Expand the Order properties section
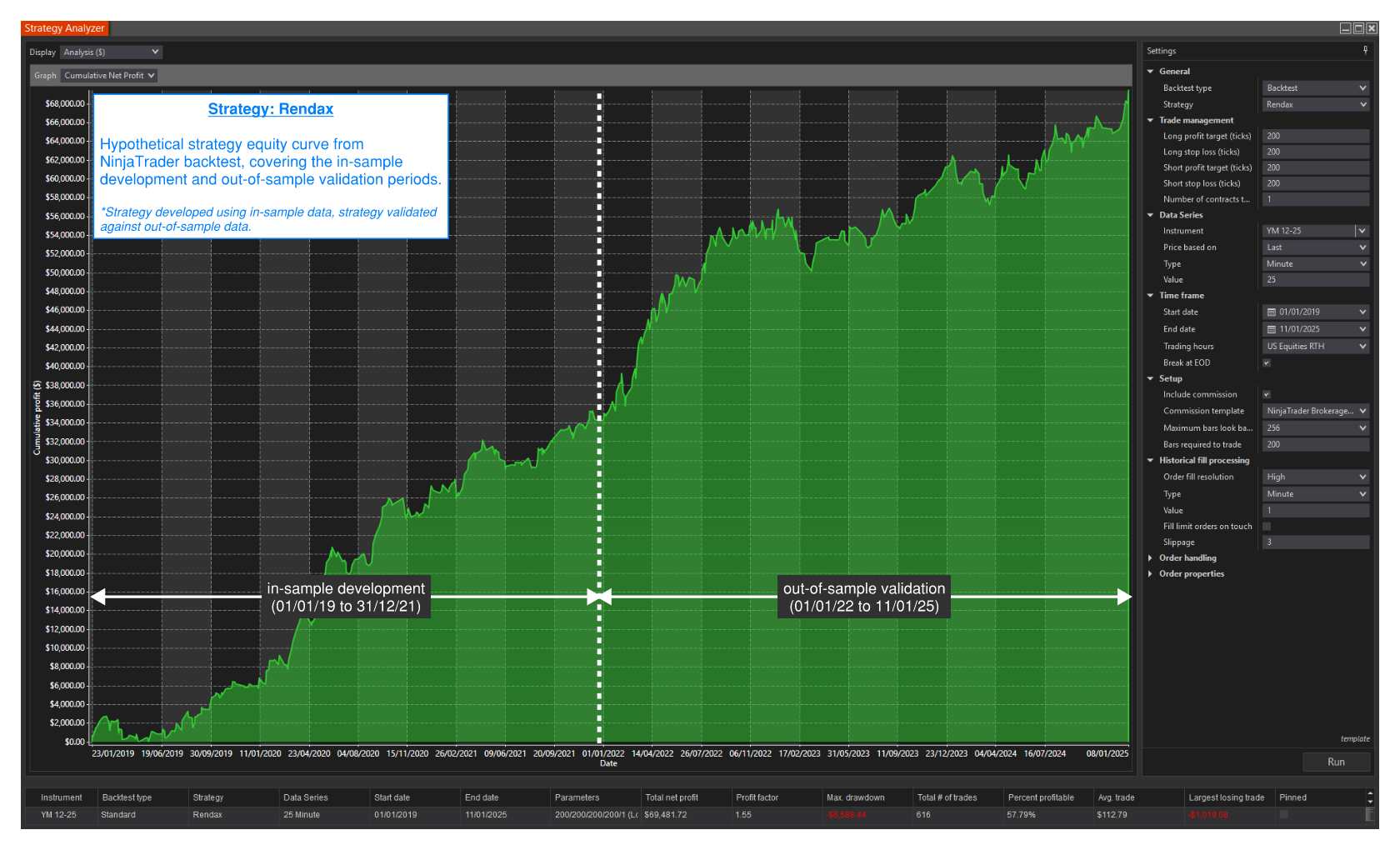Screen dimensions: 1400x850 1151,574
